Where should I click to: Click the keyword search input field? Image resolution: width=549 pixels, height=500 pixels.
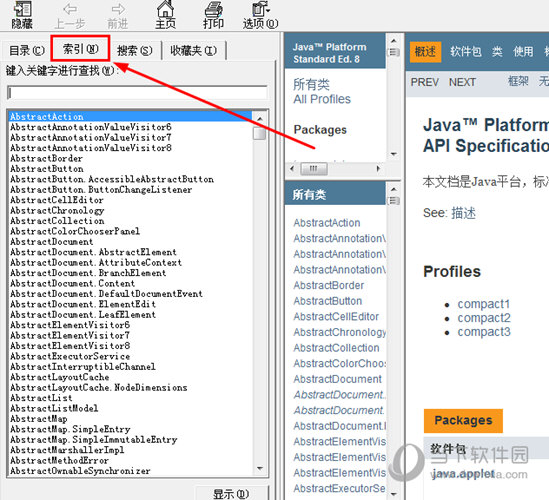(x=137, y=93)
